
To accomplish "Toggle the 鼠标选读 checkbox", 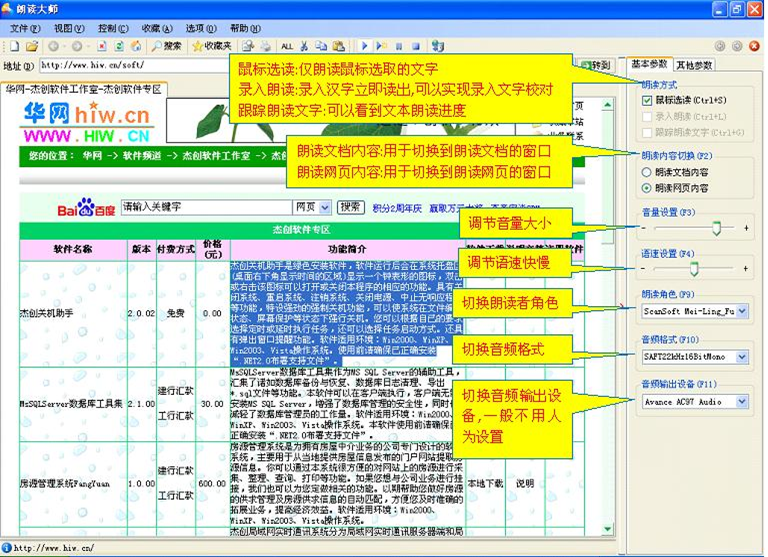I will tap(647, 101).
